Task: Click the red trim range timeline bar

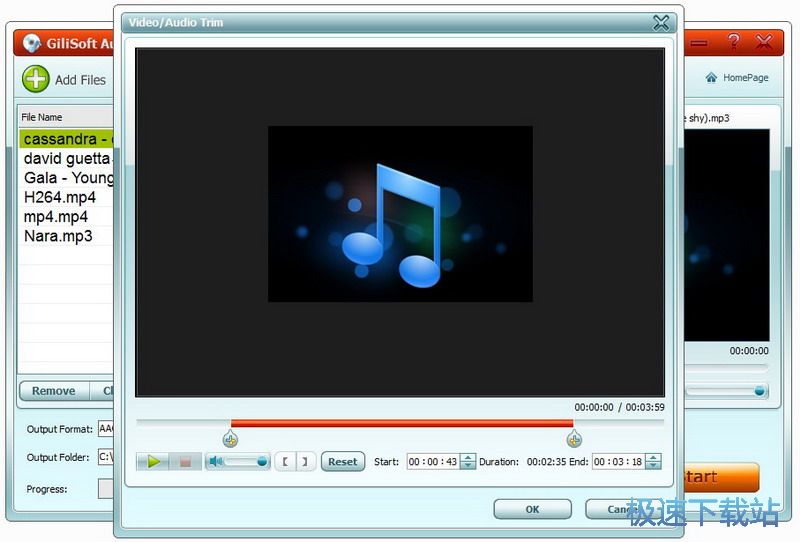Action: click(400, 423)
